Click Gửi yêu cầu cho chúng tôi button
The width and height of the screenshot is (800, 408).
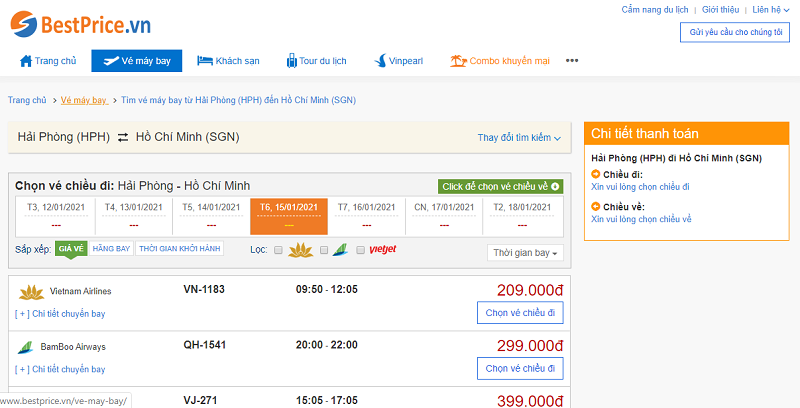(735, 32)
